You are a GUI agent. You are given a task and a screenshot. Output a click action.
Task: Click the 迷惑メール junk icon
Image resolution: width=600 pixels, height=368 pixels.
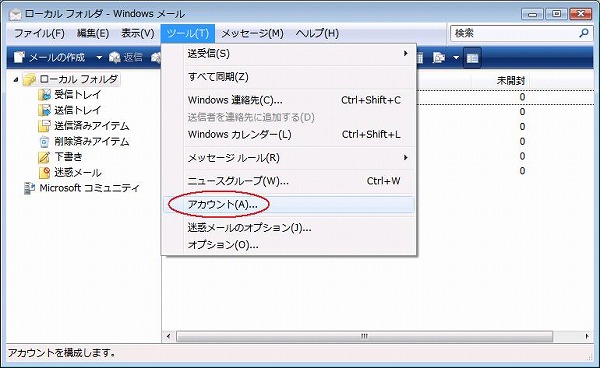coord(44,173)
